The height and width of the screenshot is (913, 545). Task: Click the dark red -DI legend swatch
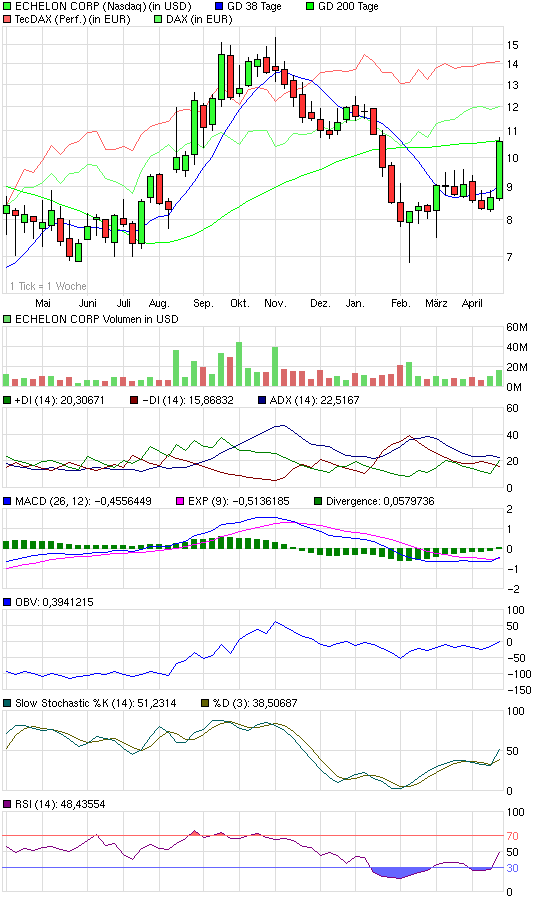pyautogui.click(x=134, y=400)
